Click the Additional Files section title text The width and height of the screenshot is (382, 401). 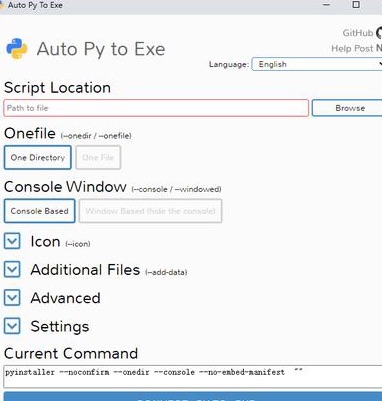click(85, 270)
